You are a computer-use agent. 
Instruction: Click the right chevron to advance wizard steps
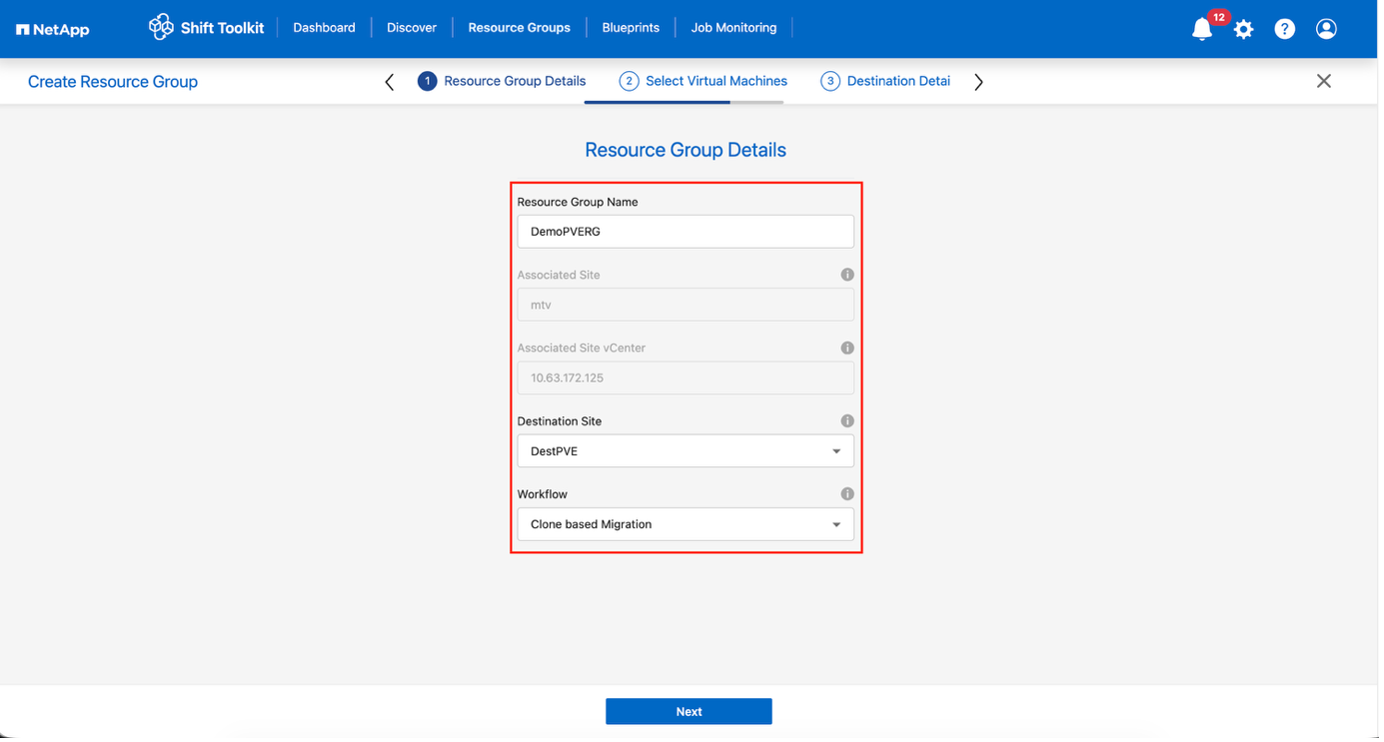click(x=978, y=81)
